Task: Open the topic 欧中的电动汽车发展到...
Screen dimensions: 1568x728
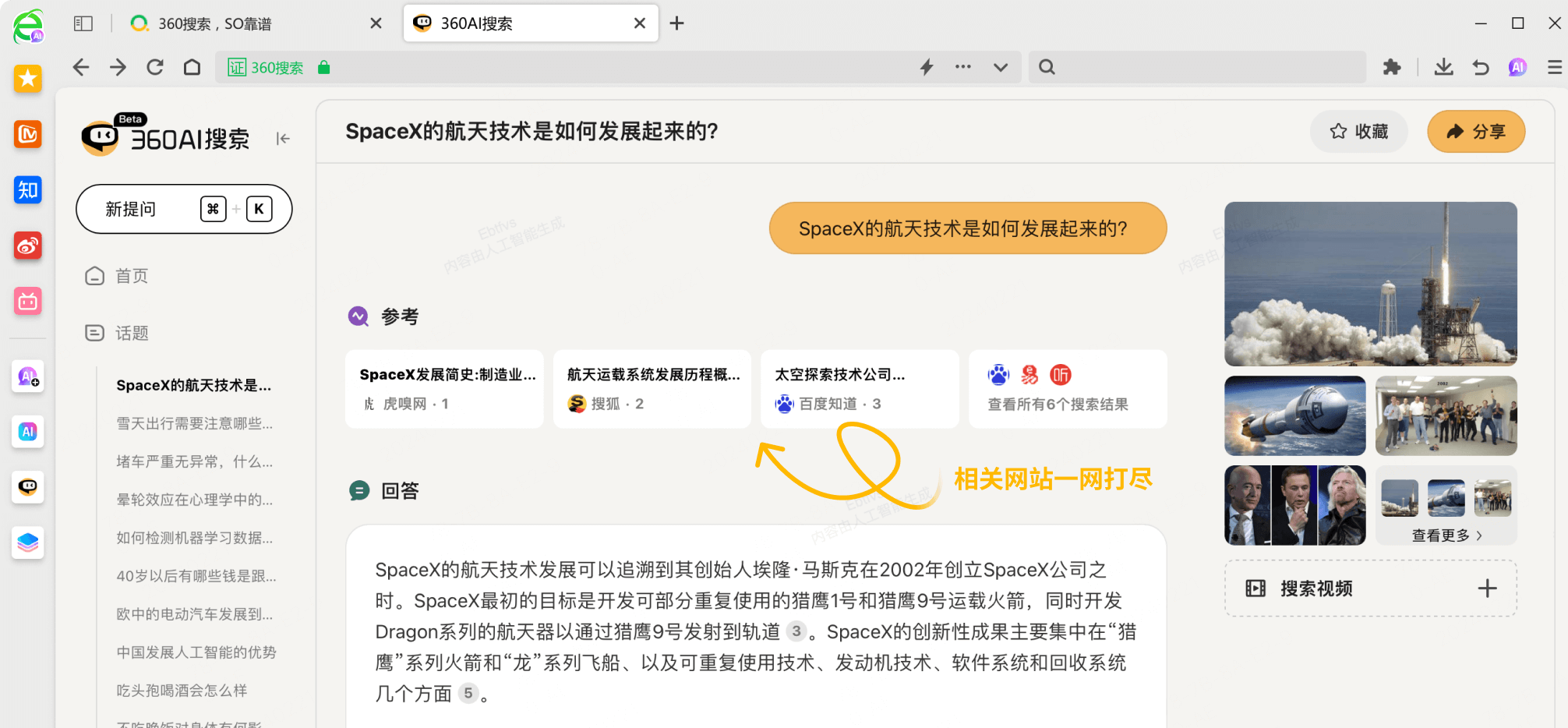Action: coord(195,614)
